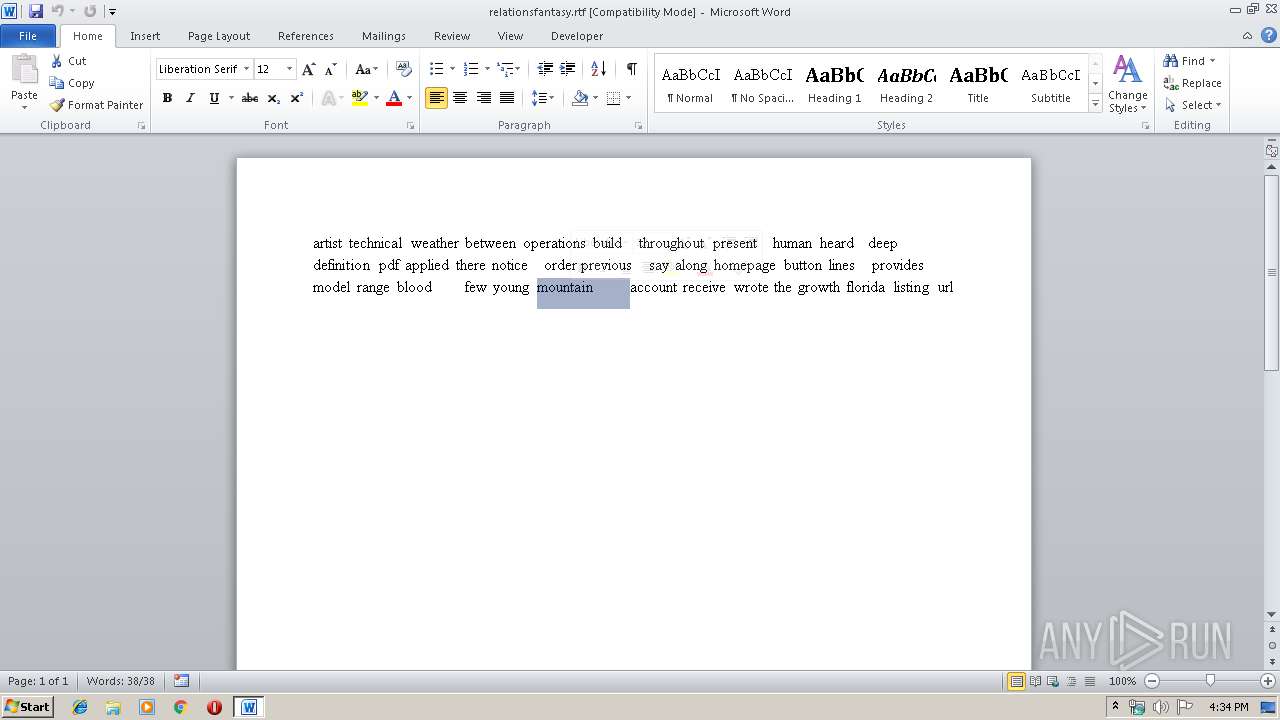Screen dimensions: 1280x720
Task: Toggle superscript formatting
Action: tap(297, 98)
